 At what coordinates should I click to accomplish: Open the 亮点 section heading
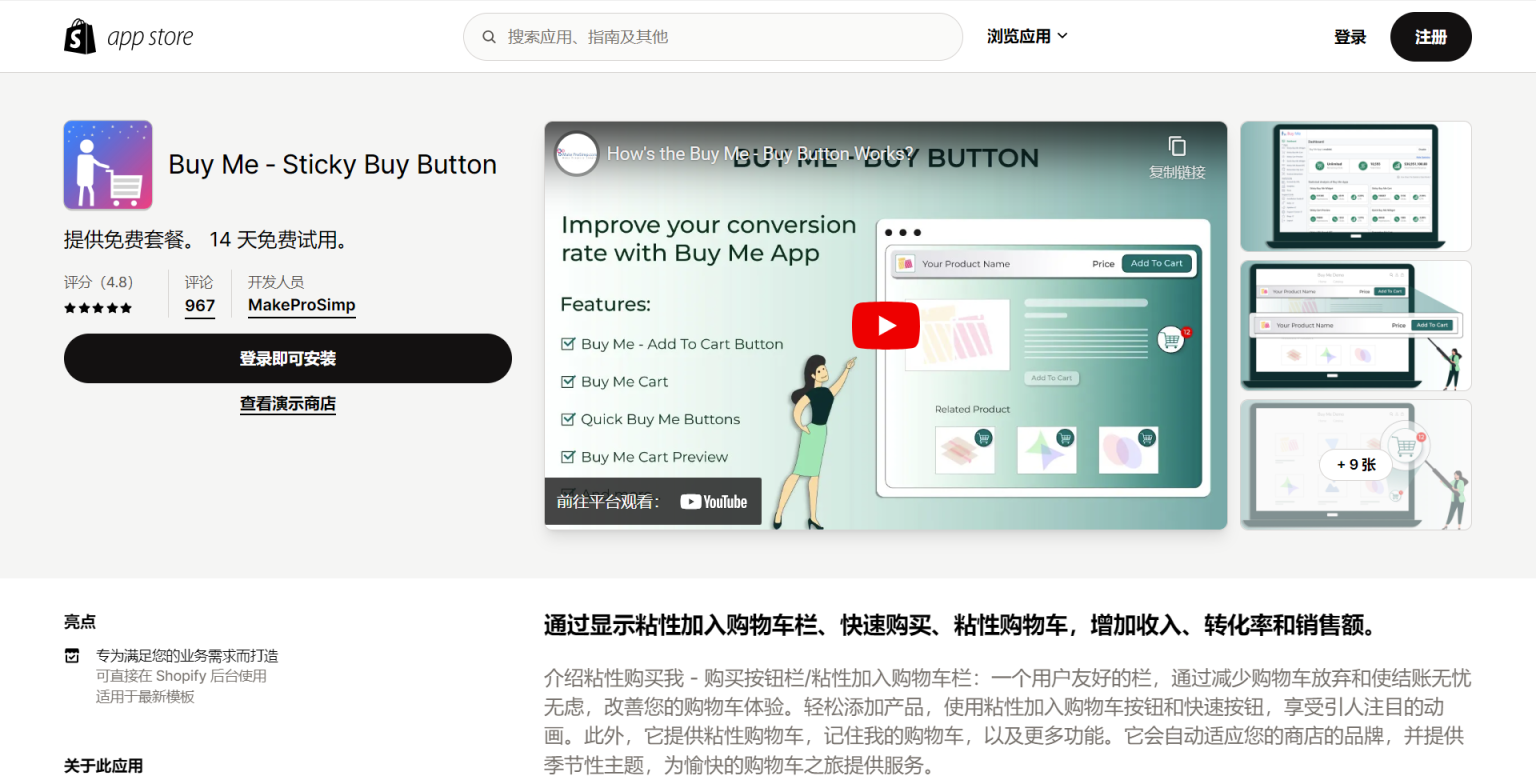click(80, 621)
